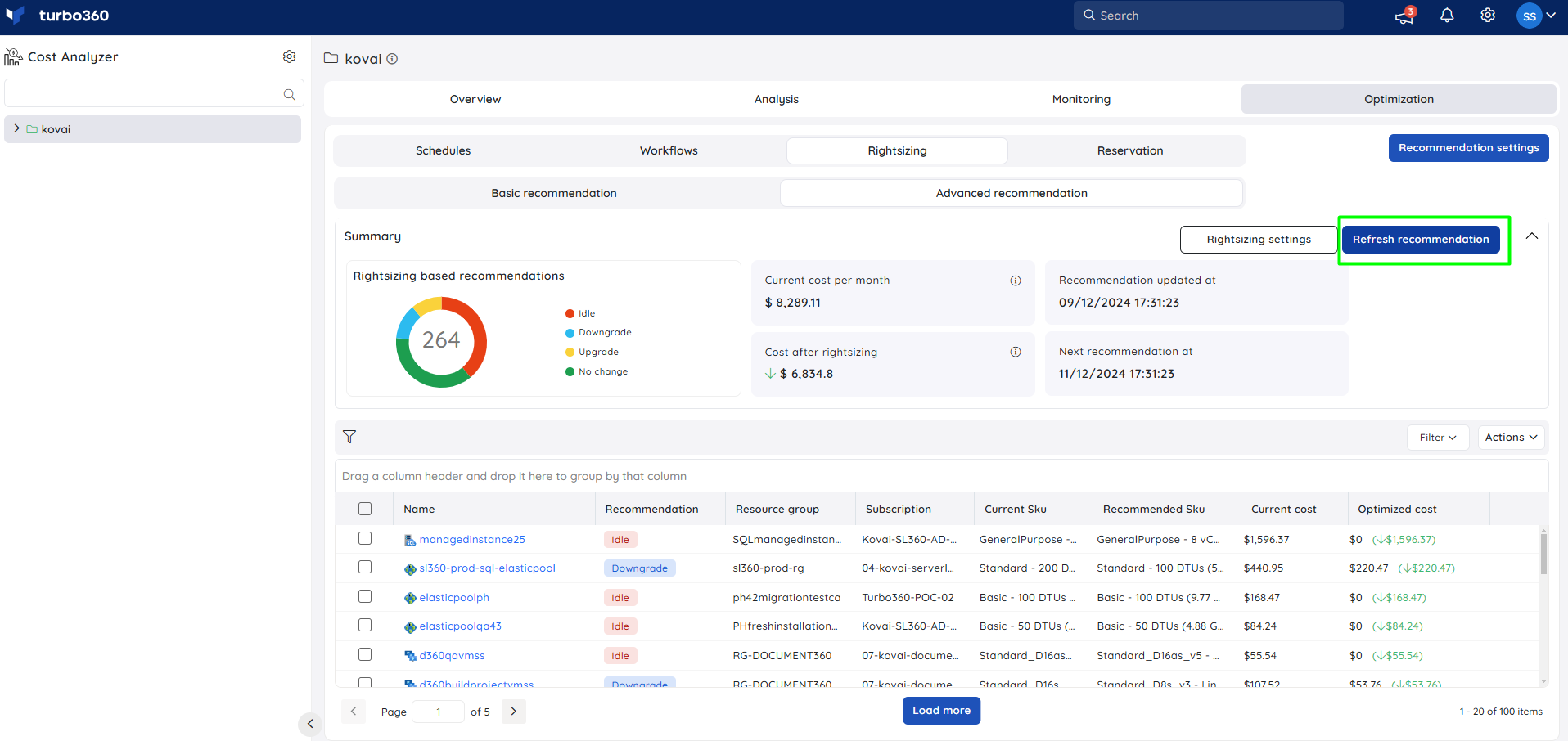Select the Rightsizing sub-tab

pos(897,150)
